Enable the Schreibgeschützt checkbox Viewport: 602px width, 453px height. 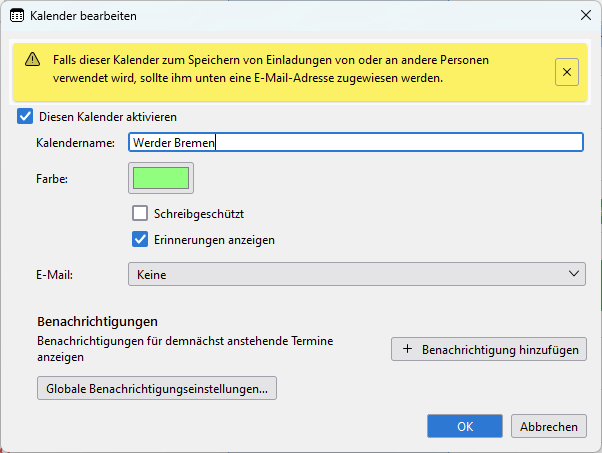[x=140, y=213]
